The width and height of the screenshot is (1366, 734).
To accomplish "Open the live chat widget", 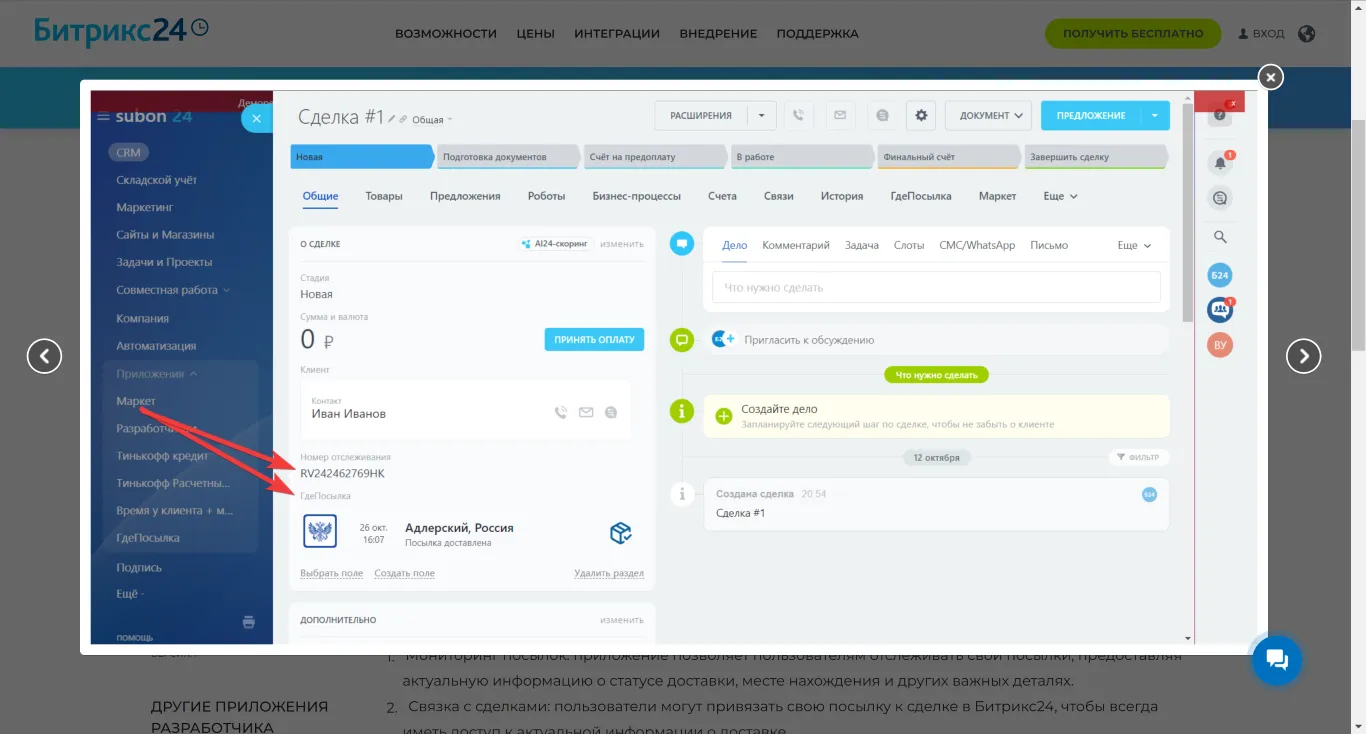I will (x=1276, y=660).
